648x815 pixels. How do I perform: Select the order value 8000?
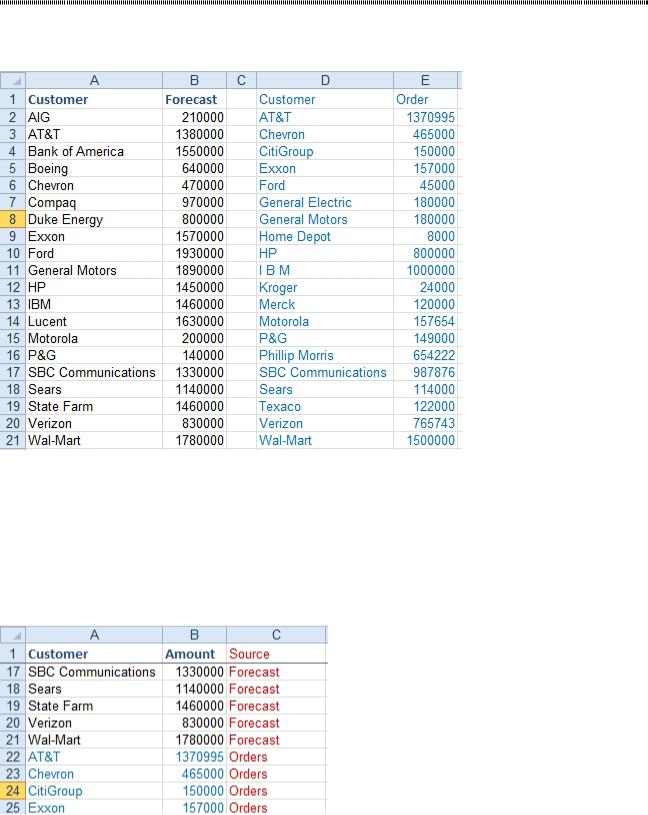click(425, 236)
